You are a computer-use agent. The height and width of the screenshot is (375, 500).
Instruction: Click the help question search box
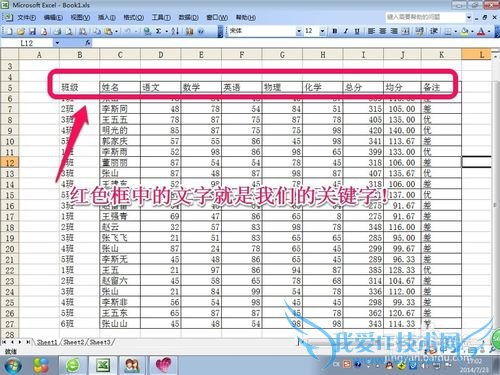coord(425,17)
